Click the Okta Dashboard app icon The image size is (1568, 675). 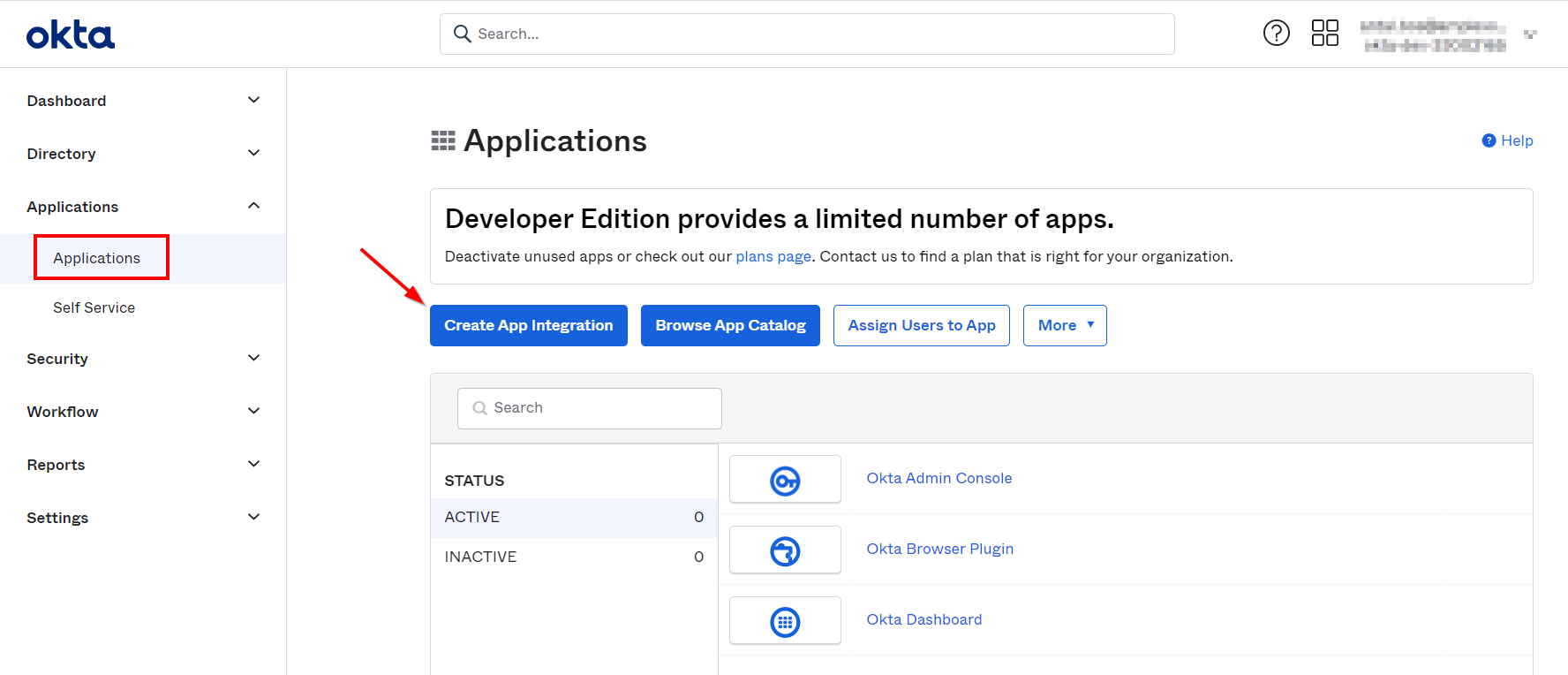point(785,621)
